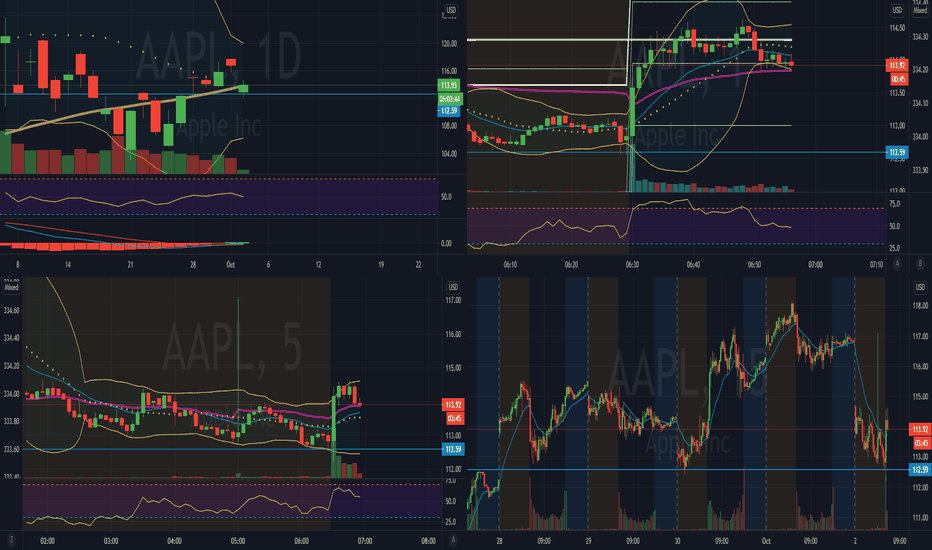Click blue 113.59 line label on 1-minute chart
The image size is (932, 550).
(897, 152)
